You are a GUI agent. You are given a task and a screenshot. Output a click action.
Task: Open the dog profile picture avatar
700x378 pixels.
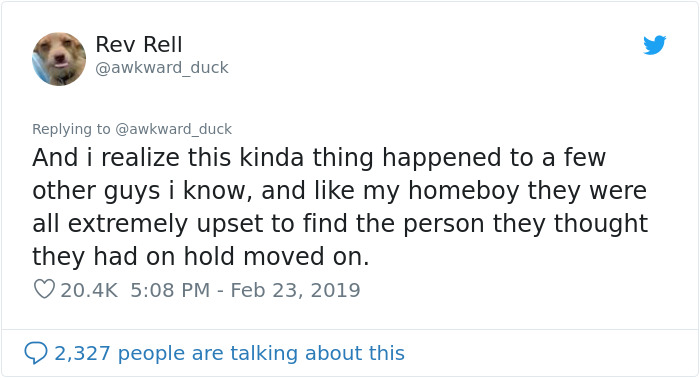(59, 59)
